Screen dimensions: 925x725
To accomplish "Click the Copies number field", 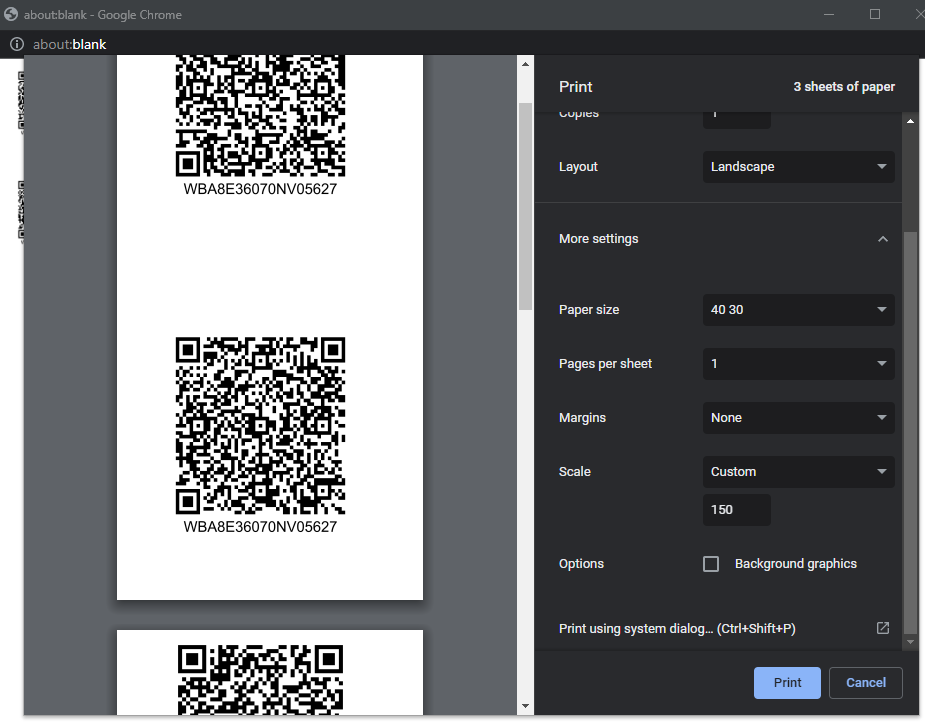I will 736,119.
